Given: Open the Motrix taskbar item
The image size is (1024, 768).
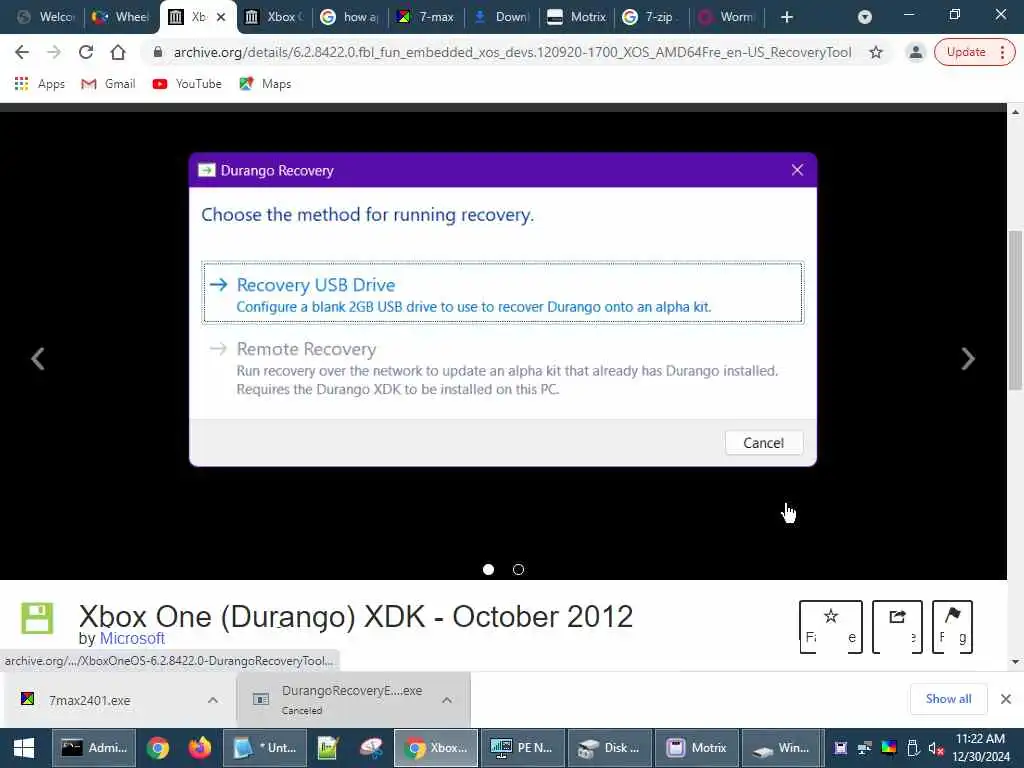Looking at the screenshot, I should [x=697, y=748].
